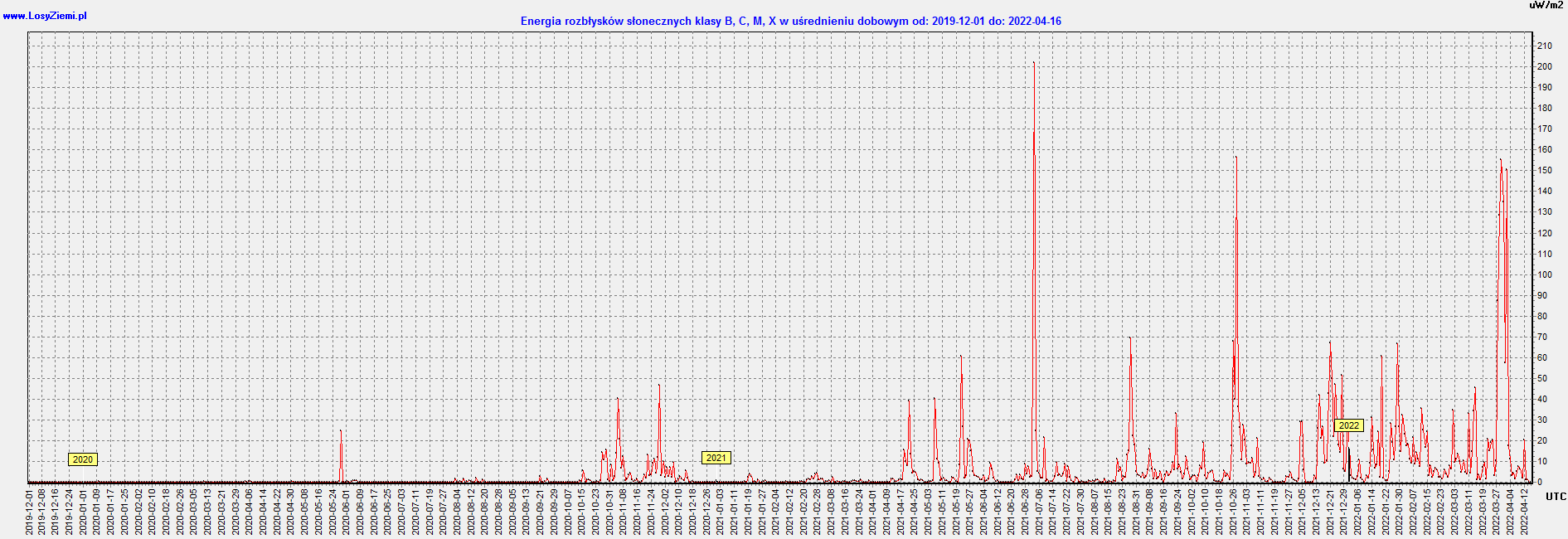
Task: Select the yellow 2021 year marker
Action: tap(716, 458)
